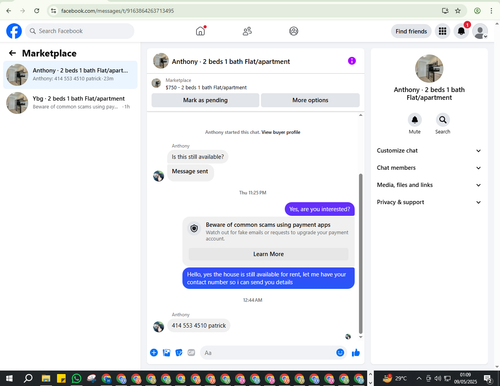Expand Customize chat section
The width and height of the screenshot is (500, 386).
pos(429,151)
